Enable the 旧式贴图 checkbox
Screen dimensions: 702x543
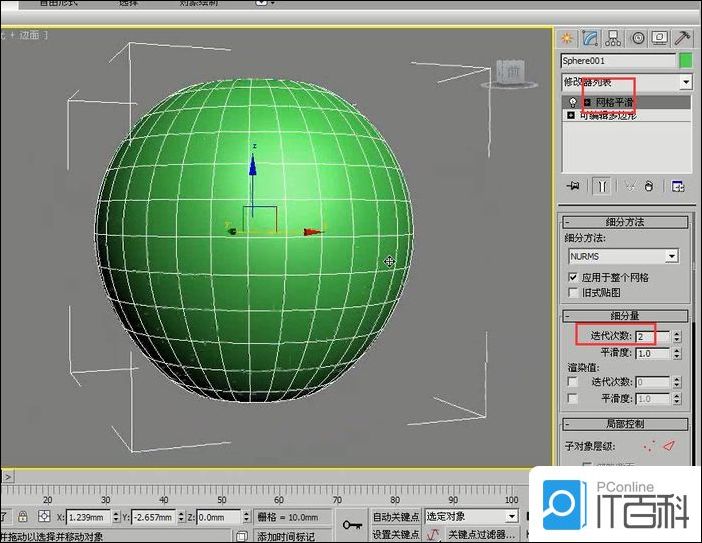click(x=573, y=293)
